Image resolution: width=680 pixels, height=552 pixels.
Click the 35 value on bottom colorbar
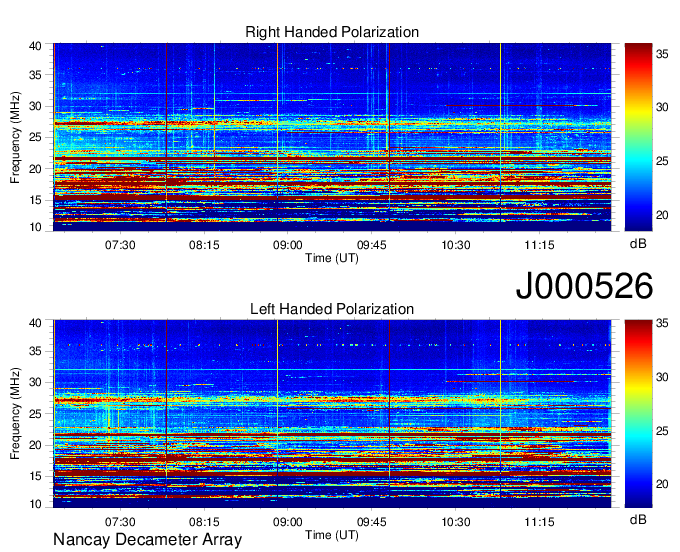click(662, 323)
